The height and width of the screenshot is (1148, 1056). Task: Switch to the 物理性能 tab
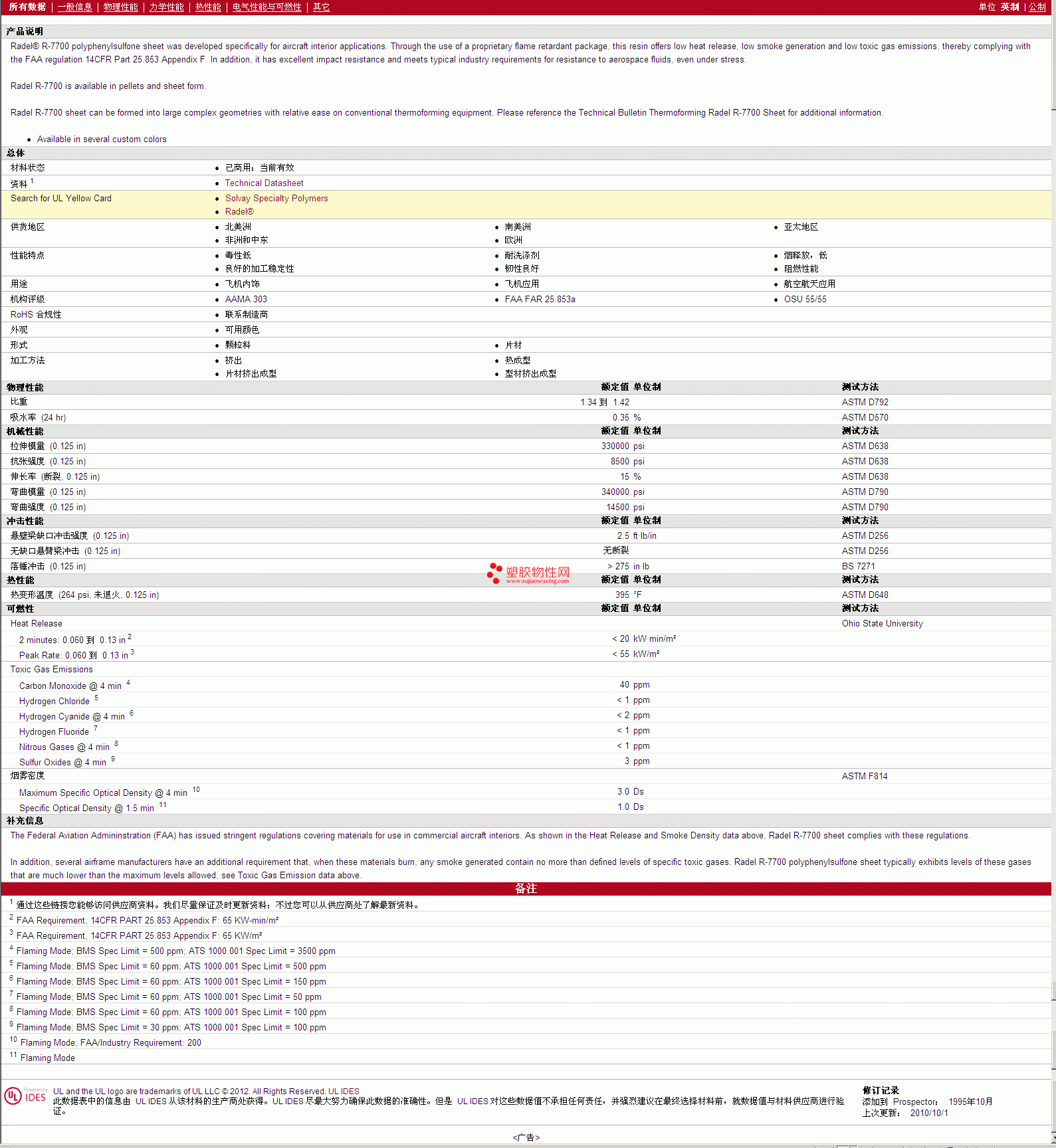[120, 7]
